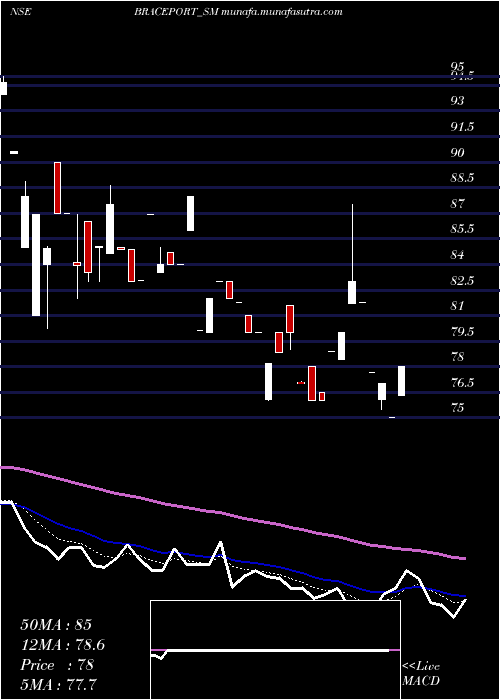Select the 87 price axis label
This screenshot has height=700, width=500.
pos(458,204)
